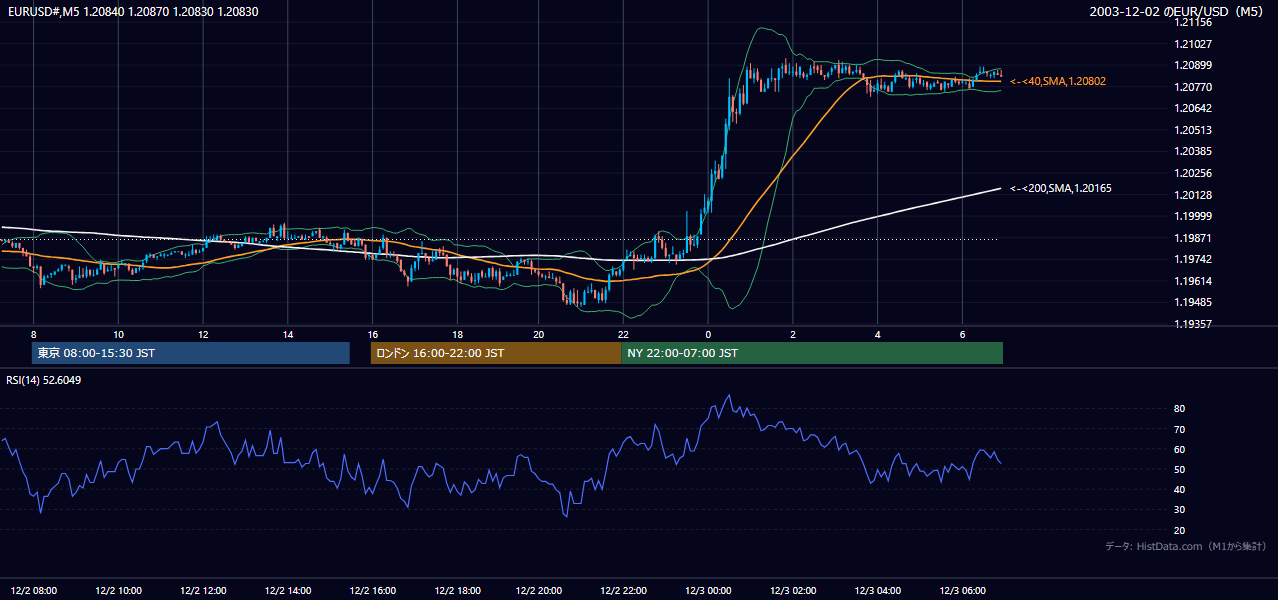Screen dimensions: 1278x600
Task: Click the 12/3 04:00 date label
Action: pyautogui.click(x=877, y=590)
